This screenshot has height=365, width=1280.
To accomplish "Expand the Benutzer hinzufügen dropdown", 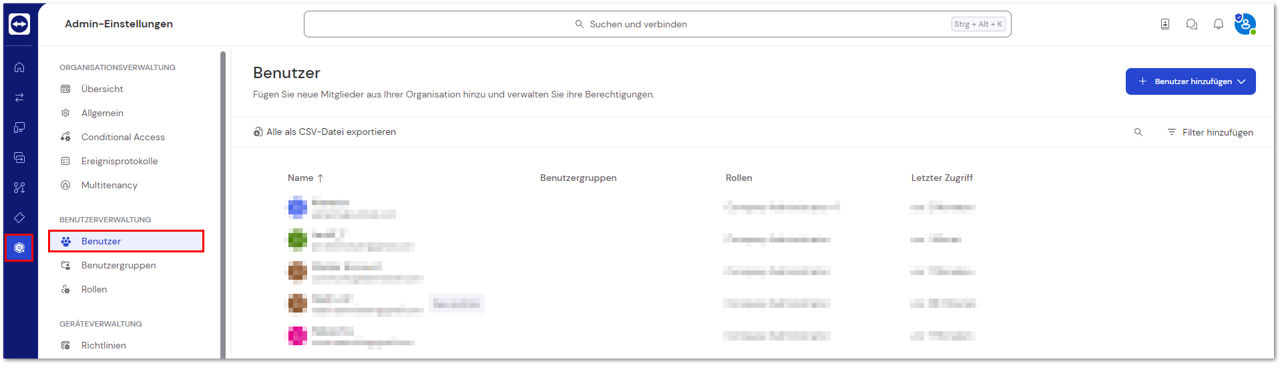I will pos(1190,82).
